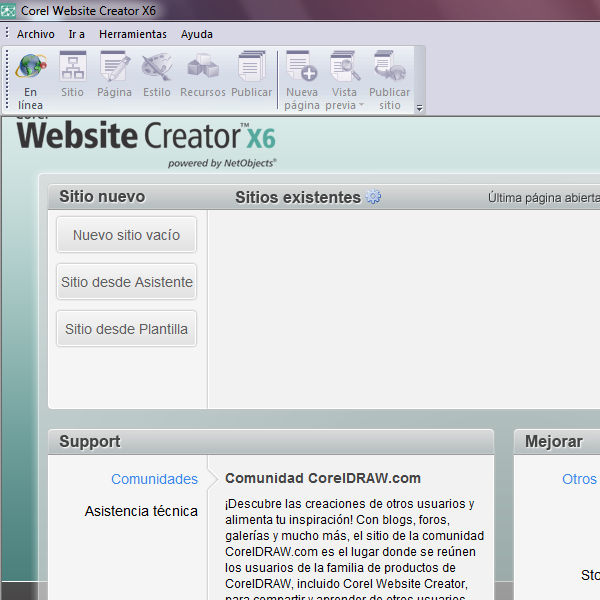Viewport: 600px width, 600px height.
Task: Open the Ir a menu
Action: click(x=77, y=34)
